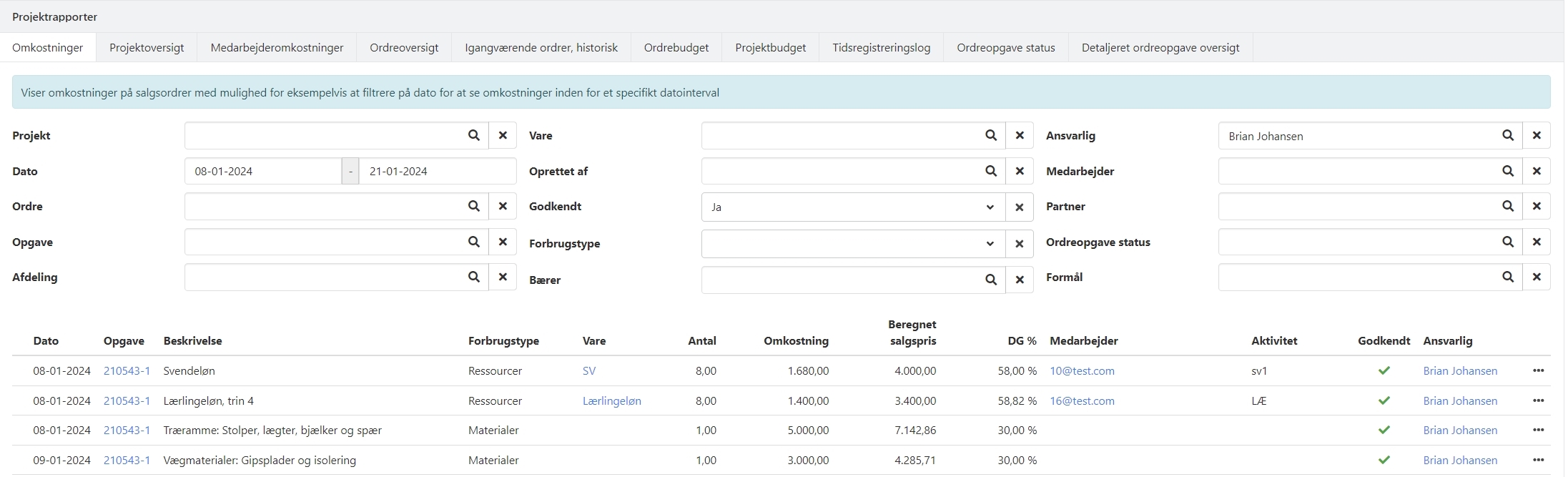This screenshot has height=477, width=1568.
Task: Open the Ordre field search icon
Action: 473,206
